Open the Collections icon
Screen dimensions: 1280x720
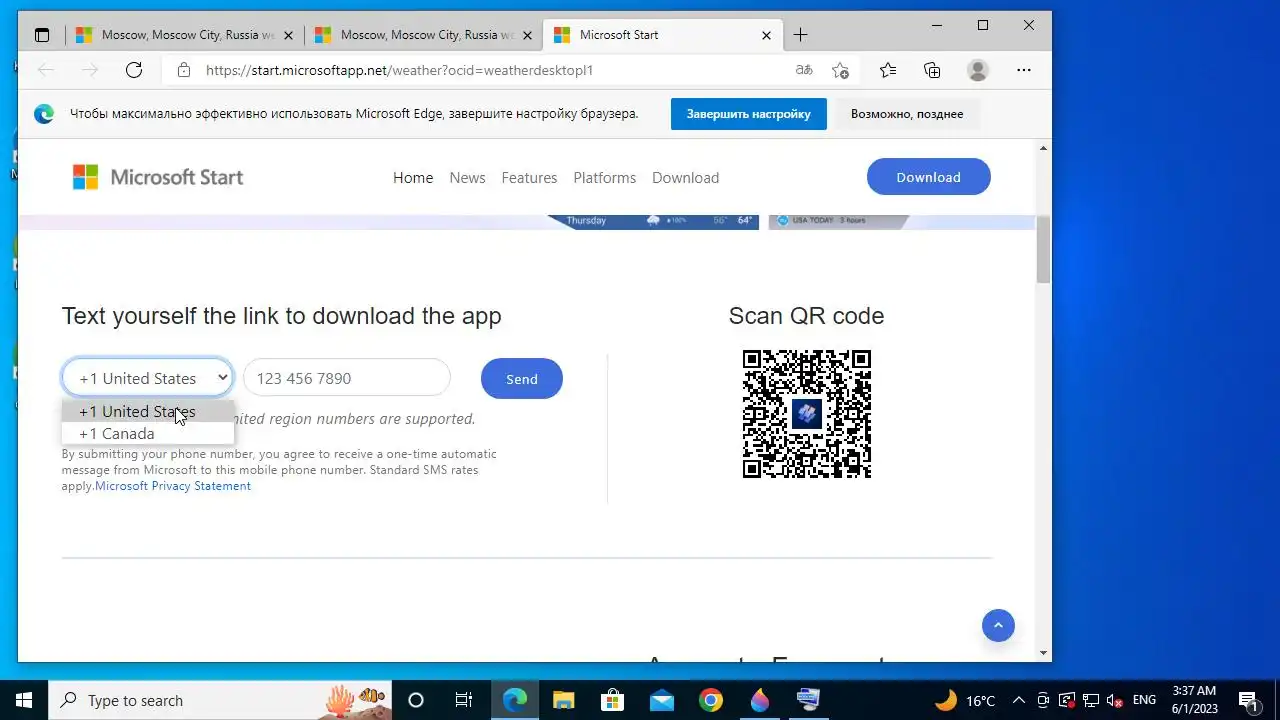(932, 70)
